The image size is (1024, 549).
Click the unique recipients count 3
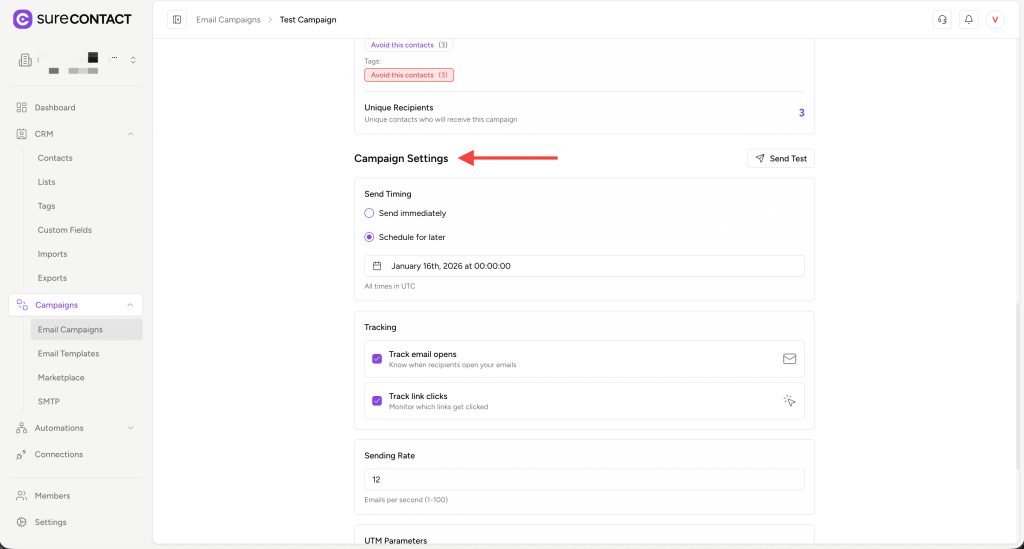click(x=801, y=113)
